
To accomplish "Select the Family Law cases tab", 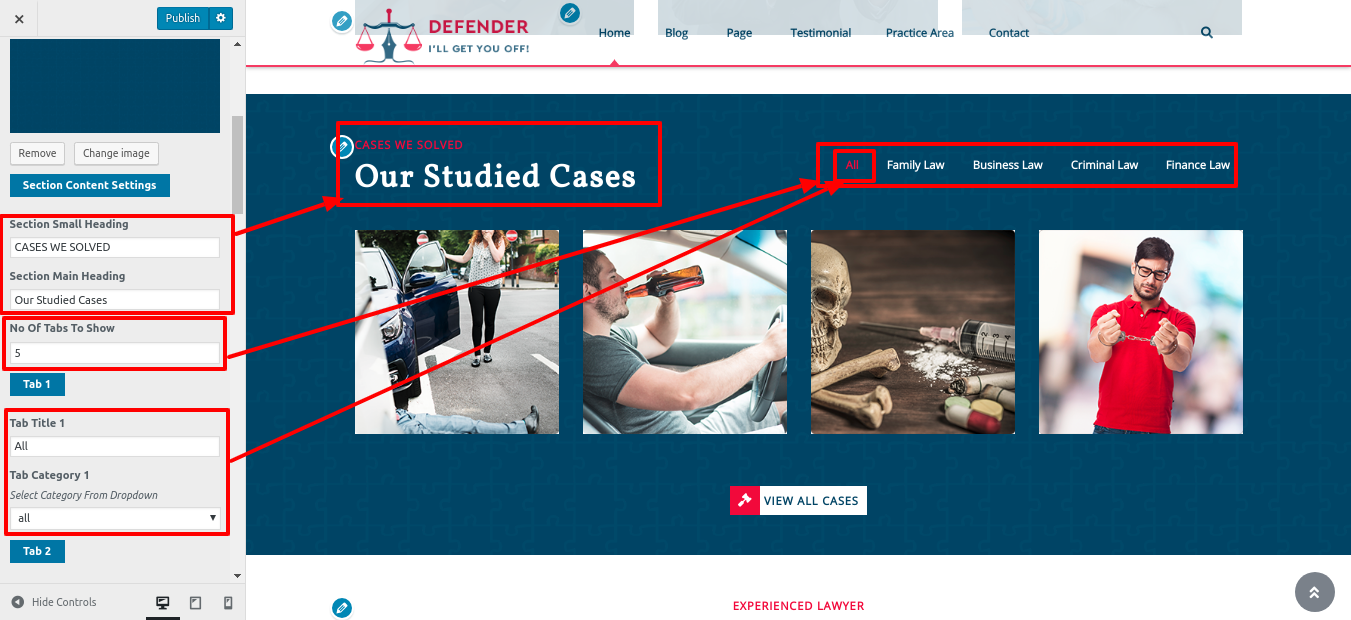I will 915,165.
